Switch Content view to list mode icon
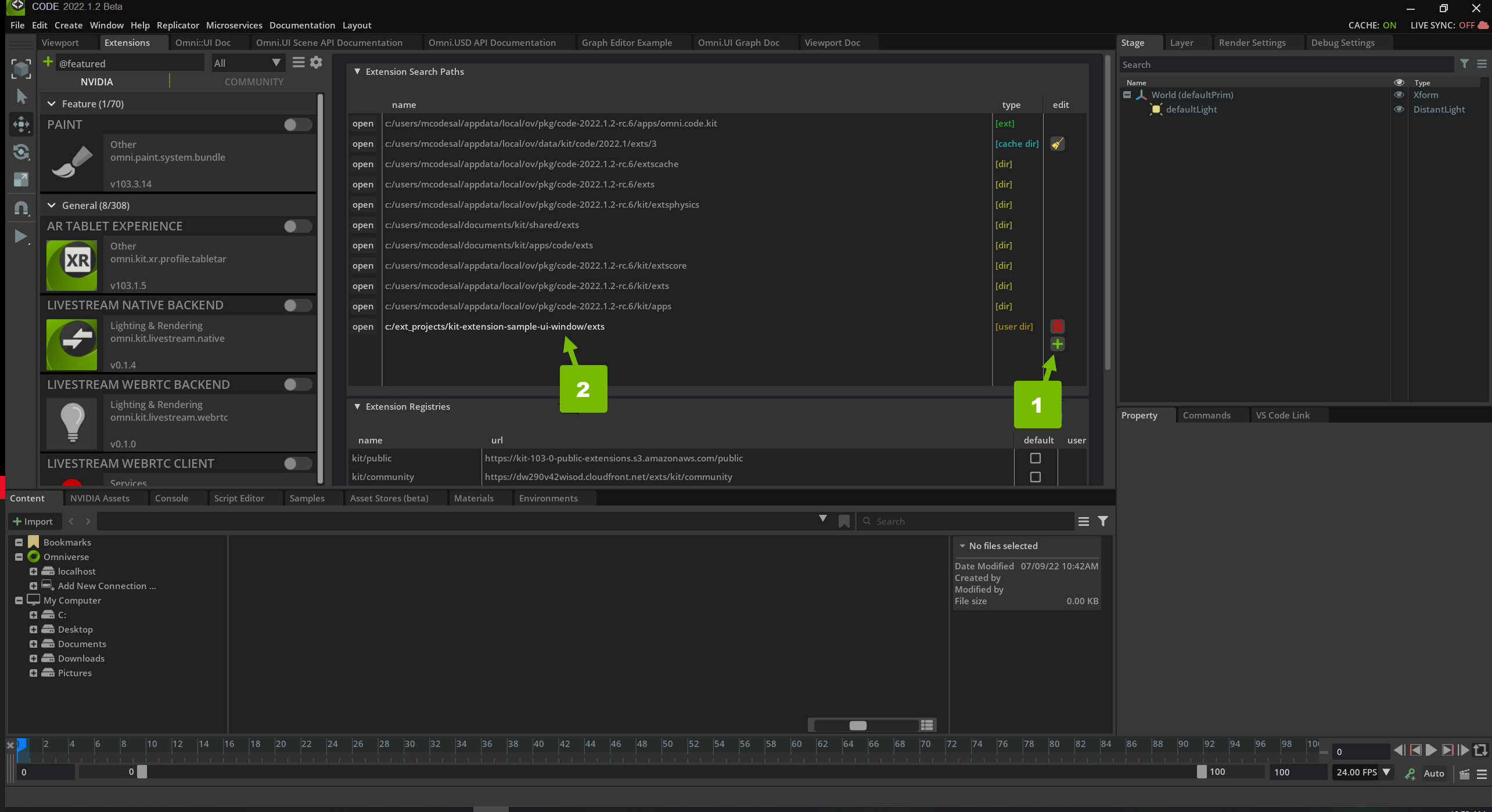1492x812 pixels. tap(927, 726)
